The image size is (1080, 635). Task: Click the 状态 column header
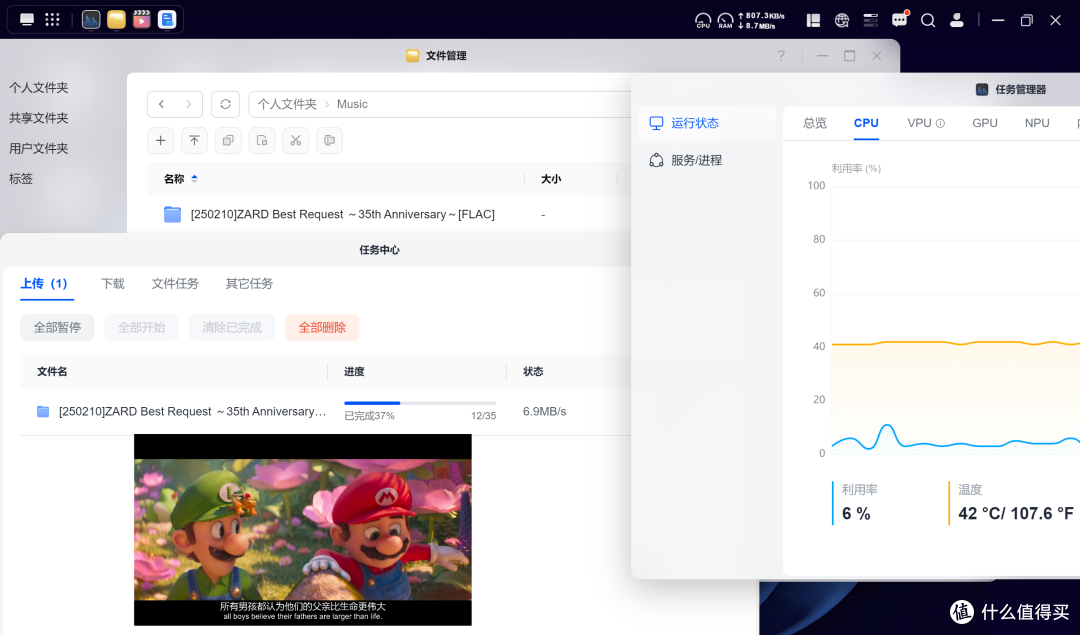[x=533, y=372]
